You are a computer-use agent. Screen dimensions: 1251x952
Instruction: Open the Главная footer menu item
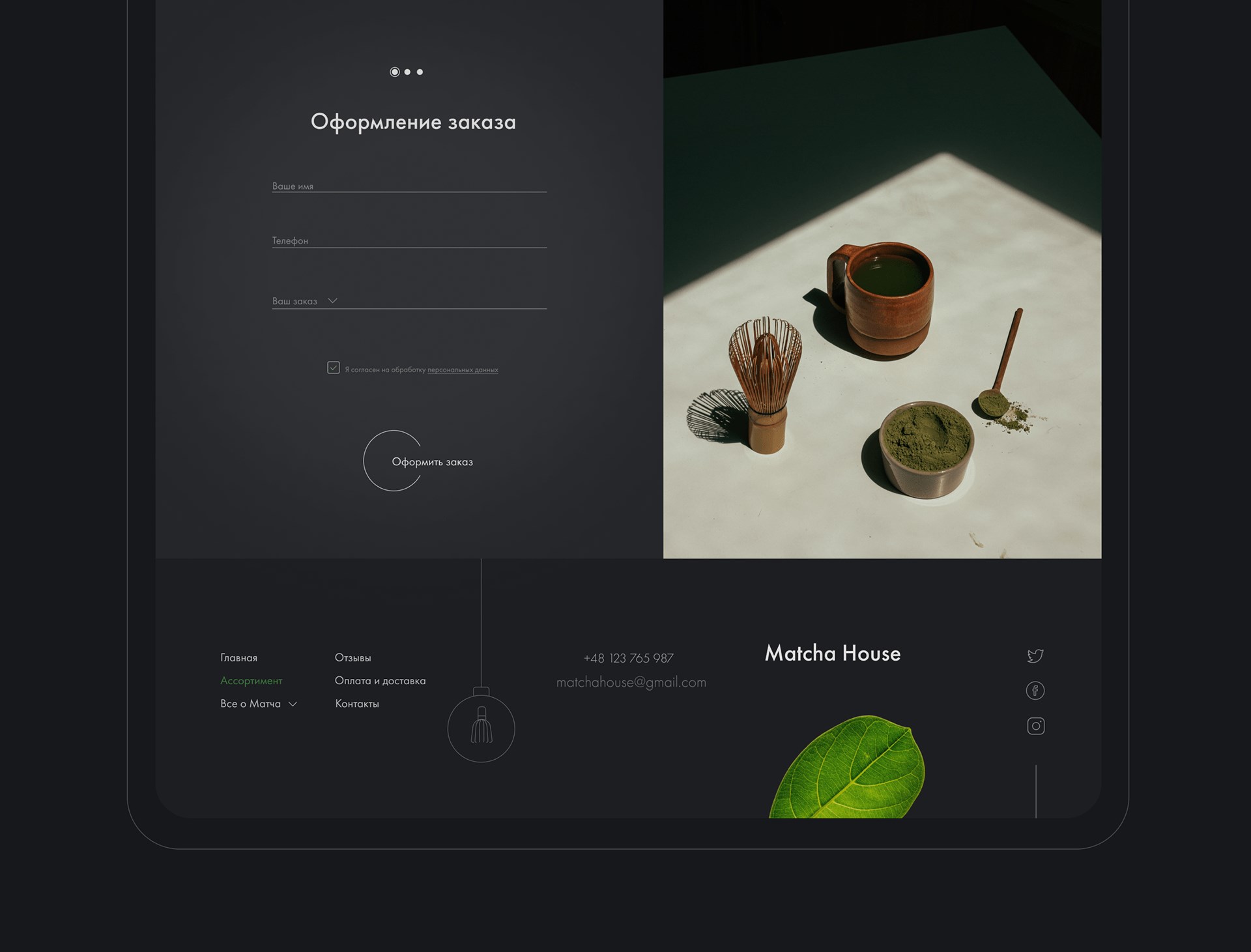238,657
